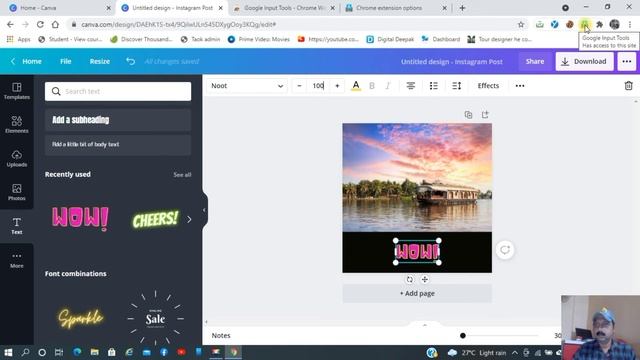Duplicate the page using the copy icon
The height and width of the screenshot is (360, 640).
pos(468,115)
